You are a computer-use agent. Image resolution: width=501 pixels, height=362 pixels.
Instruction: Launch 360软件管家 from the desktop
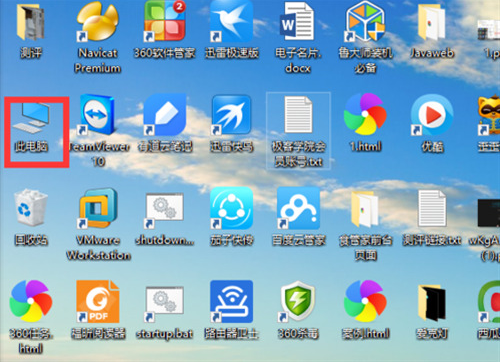(x=165, y=22)
